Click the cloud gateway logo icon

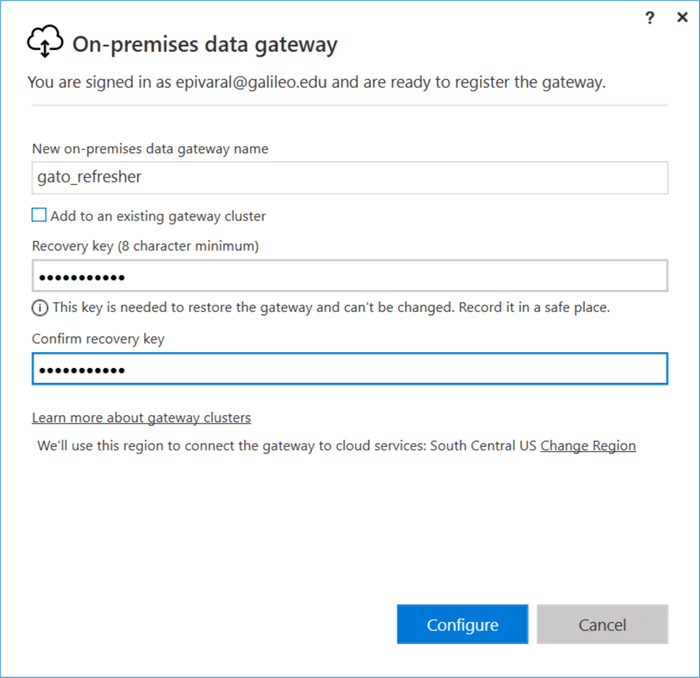[45, 43]
